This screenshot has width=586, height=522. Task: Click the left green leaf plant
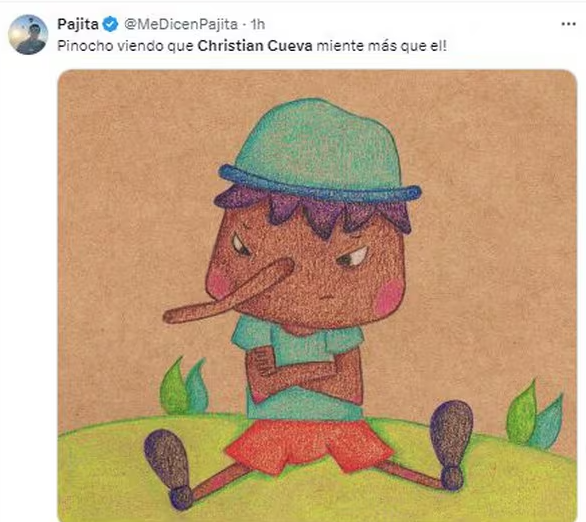[183, 386]
